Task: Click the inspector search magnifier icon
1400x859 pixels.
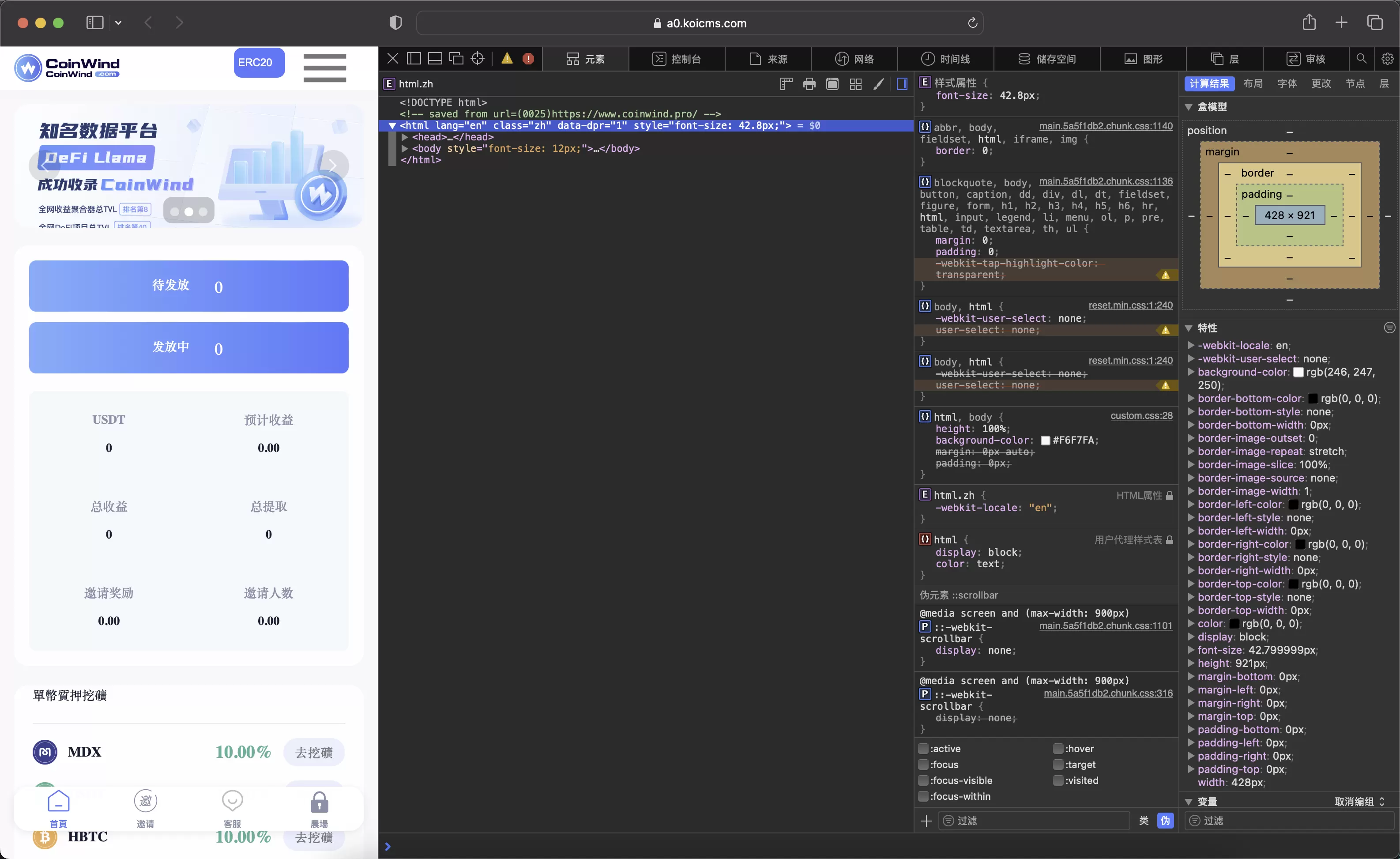Action: point(1361,59)
